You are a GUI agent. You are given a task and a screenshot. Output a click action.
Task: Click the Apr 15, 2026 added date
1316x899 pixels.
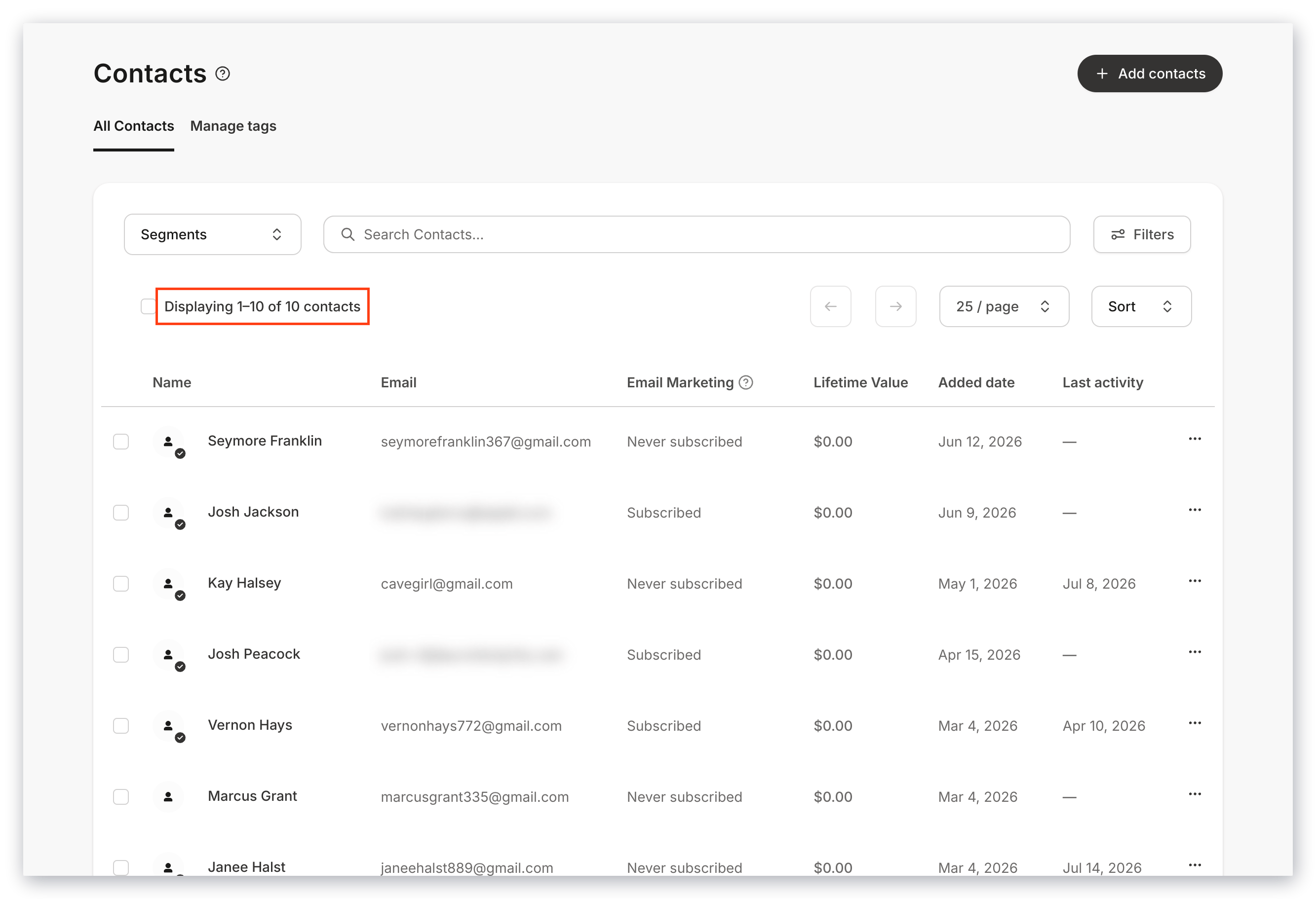[x=979, y=655]
